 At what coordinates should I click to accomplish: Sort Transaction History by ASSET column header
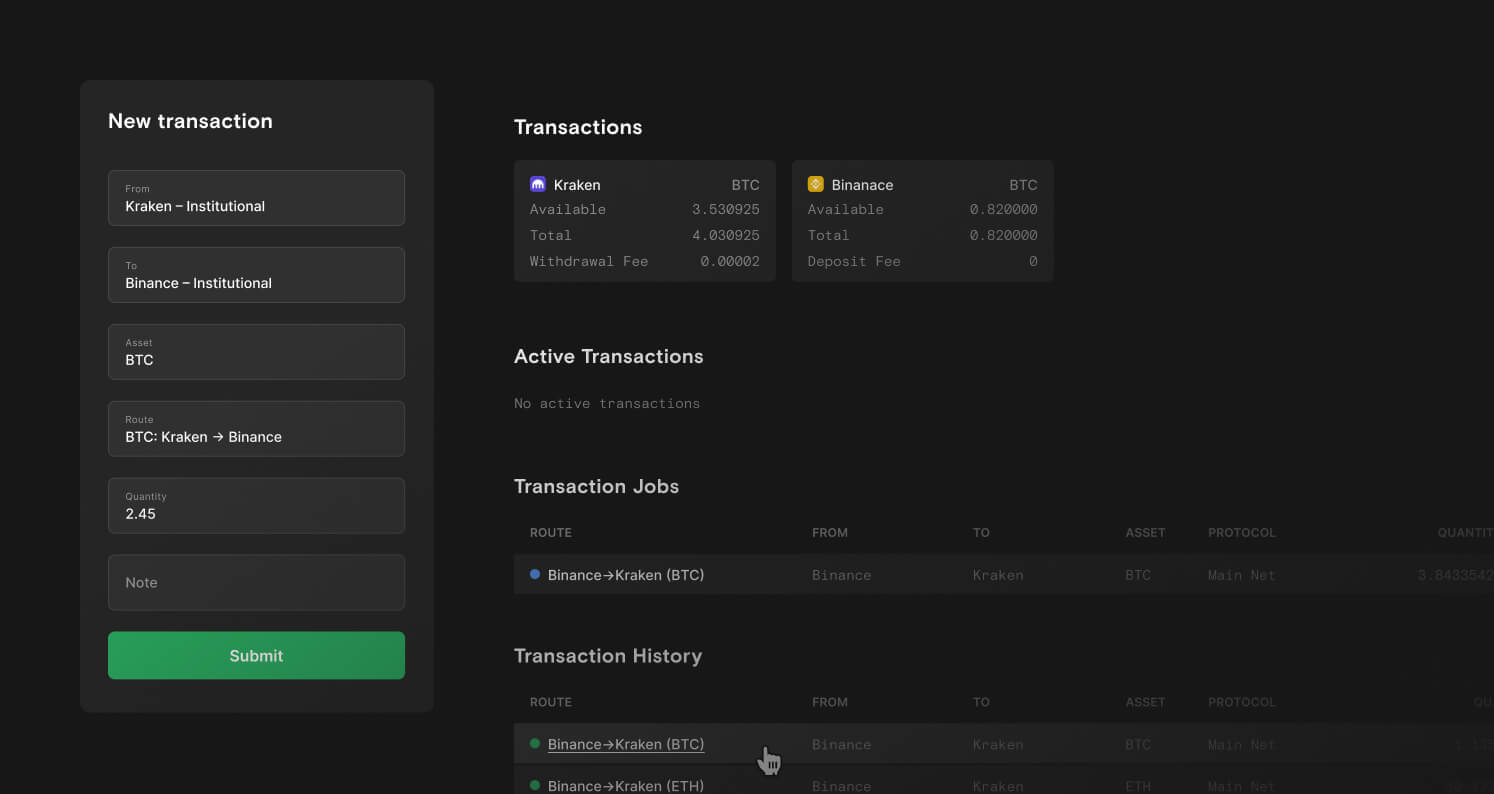coord(1145,702)
